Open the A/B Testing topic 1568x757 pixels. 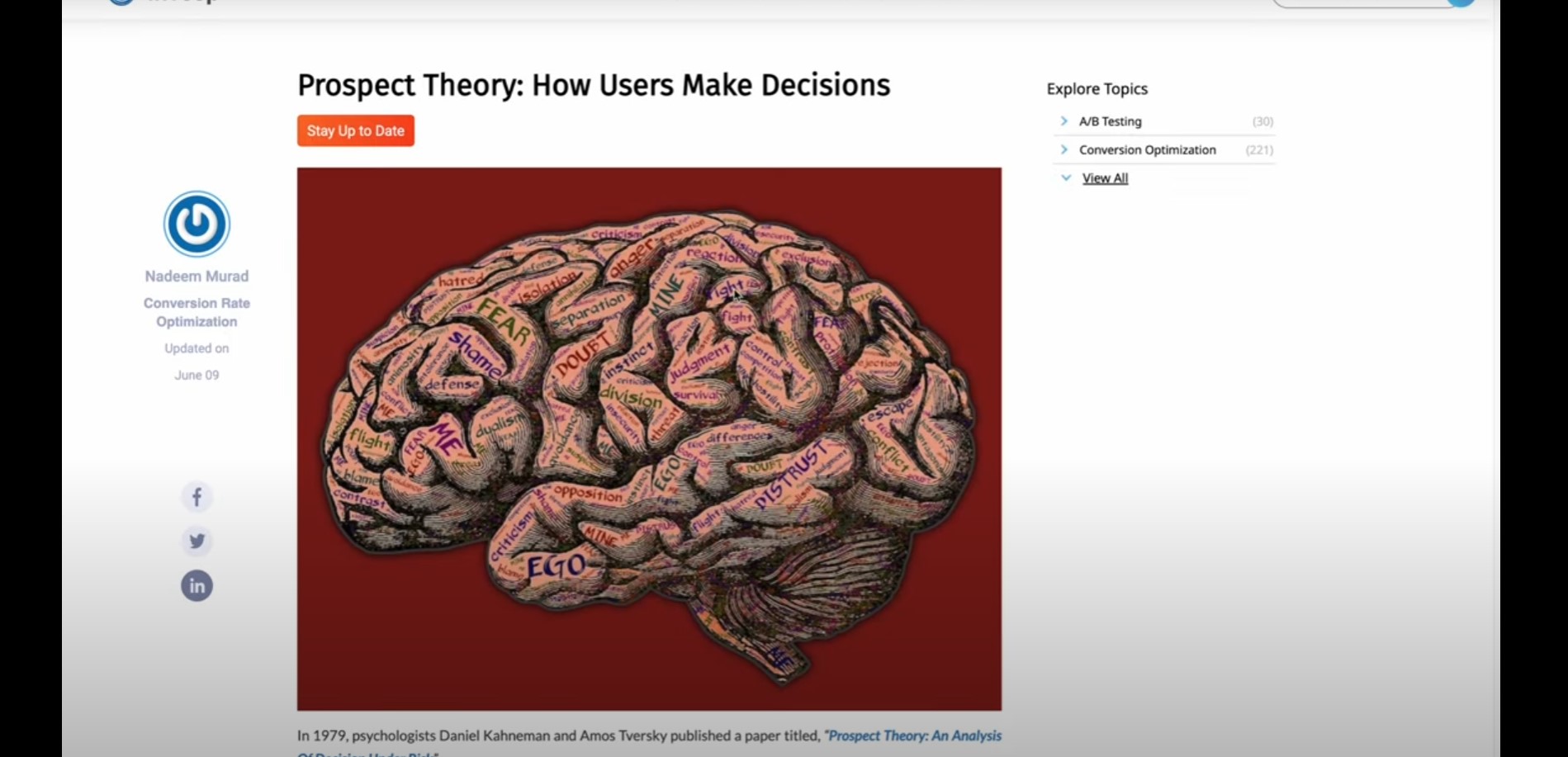(x=1110, y=121)
